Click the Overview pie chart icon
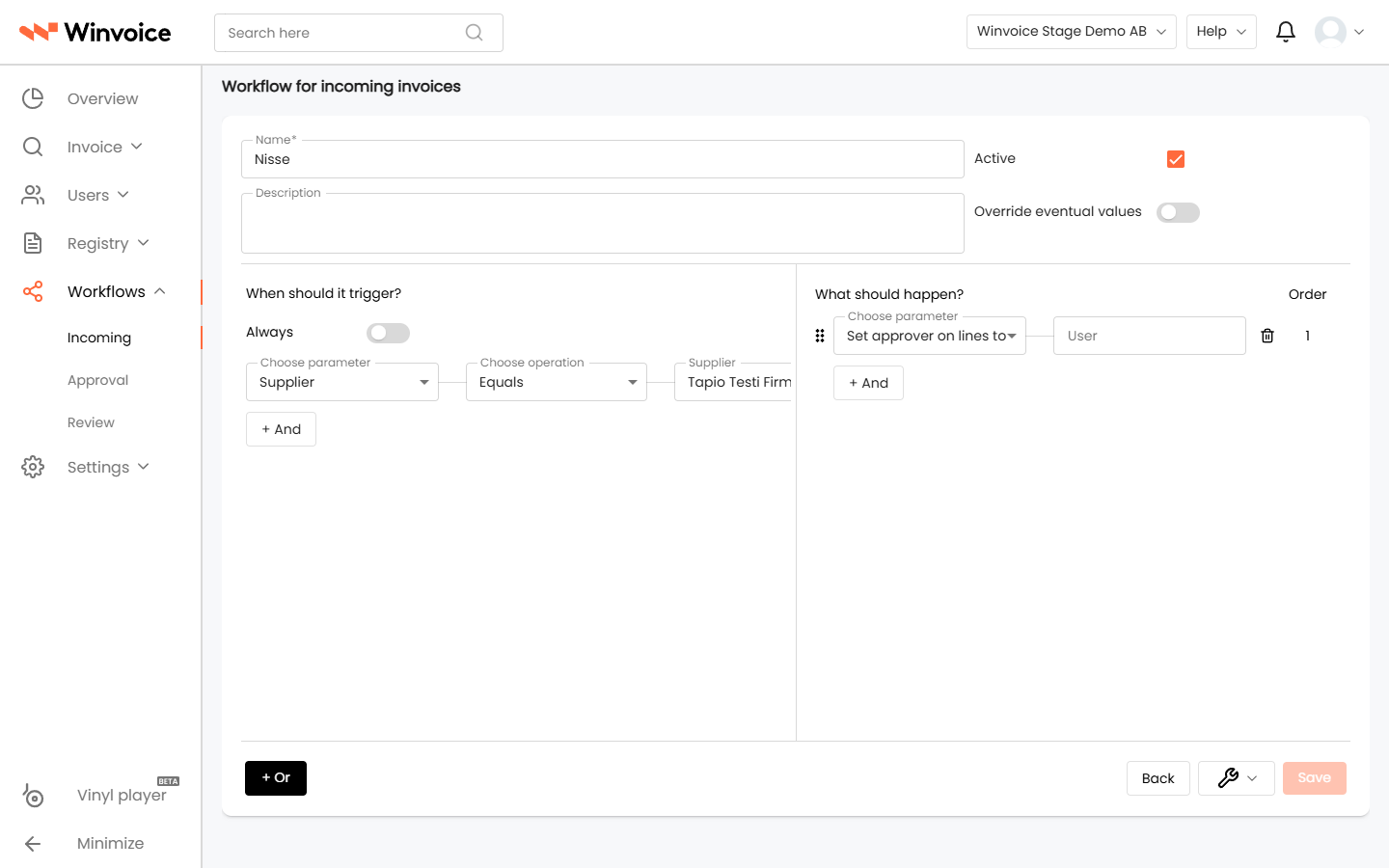The image size is (1389, 868). pos(33,98)
